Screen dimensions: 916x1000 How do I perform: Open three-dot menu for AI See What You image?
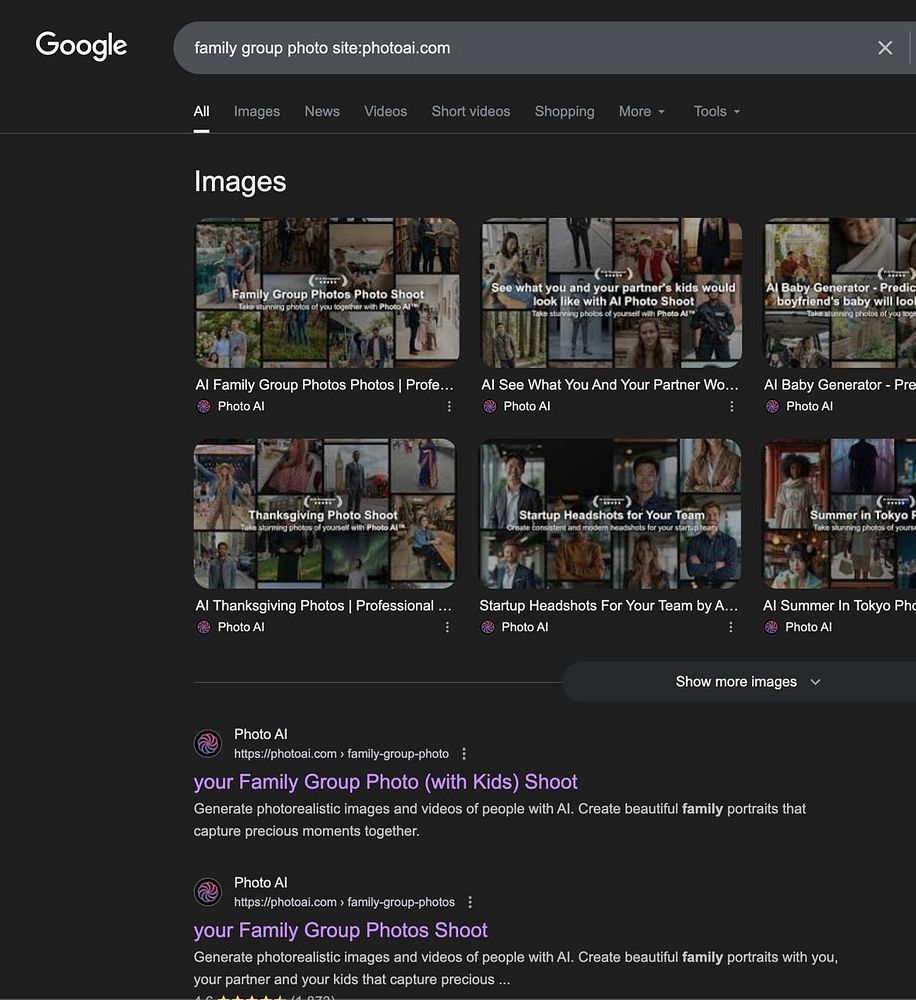coord(731,406)
